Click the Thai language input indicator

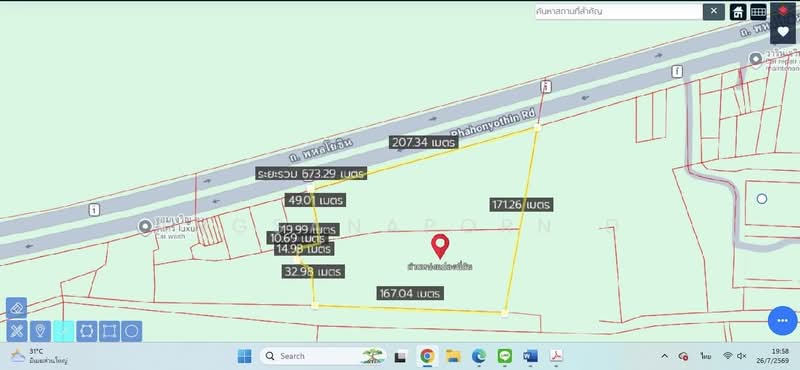pos(706,356)
